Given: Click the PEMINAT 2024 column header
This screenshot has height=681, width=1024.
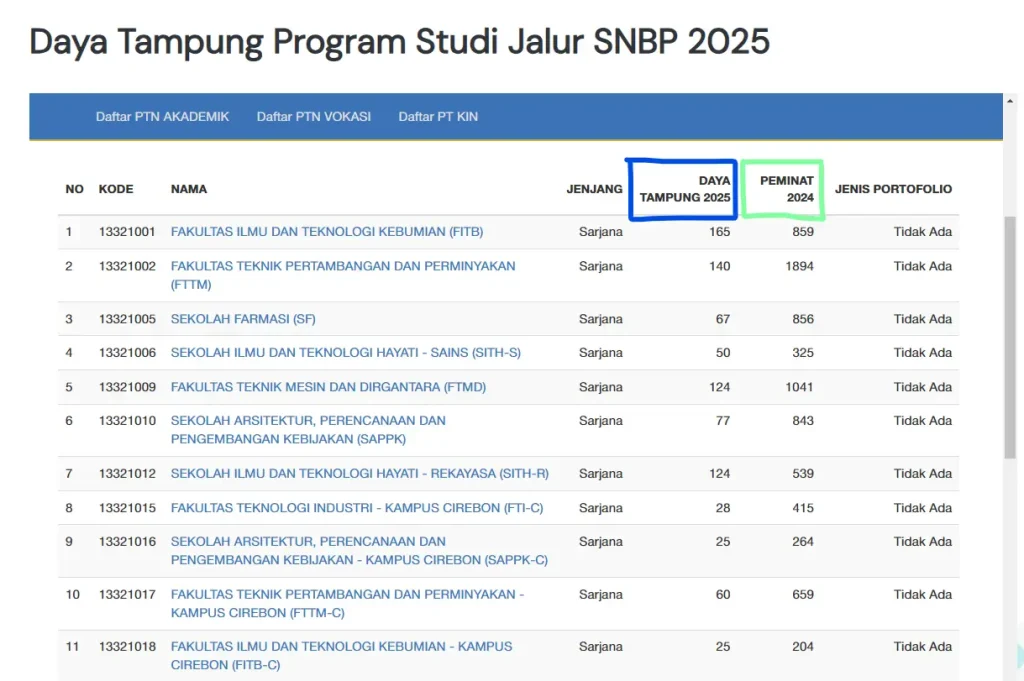Looking at the screenshot, I should pos(786,189).
